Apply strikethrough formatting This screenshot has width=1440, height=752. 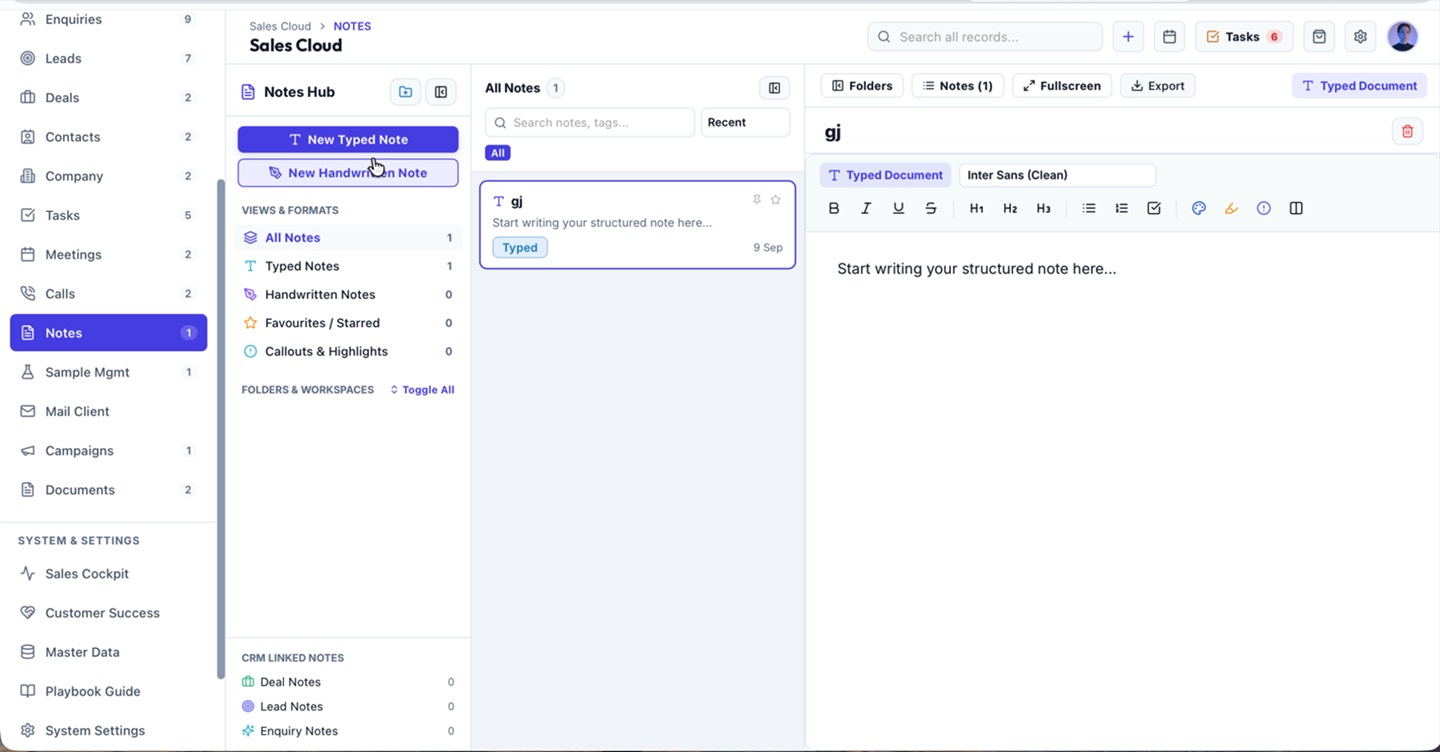[931, 208]
